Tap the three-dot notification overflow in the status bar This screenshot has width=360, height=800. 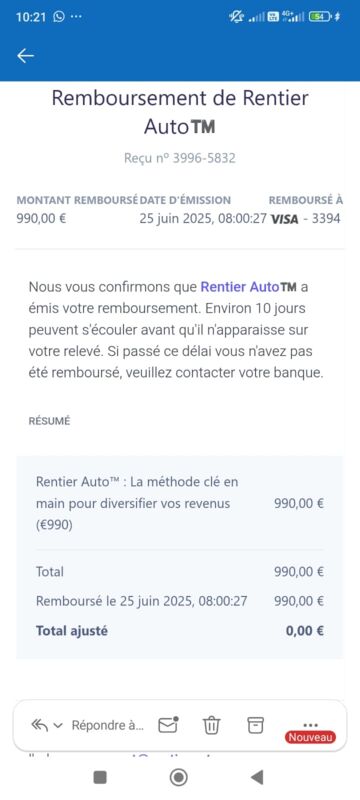coord(76,16)
